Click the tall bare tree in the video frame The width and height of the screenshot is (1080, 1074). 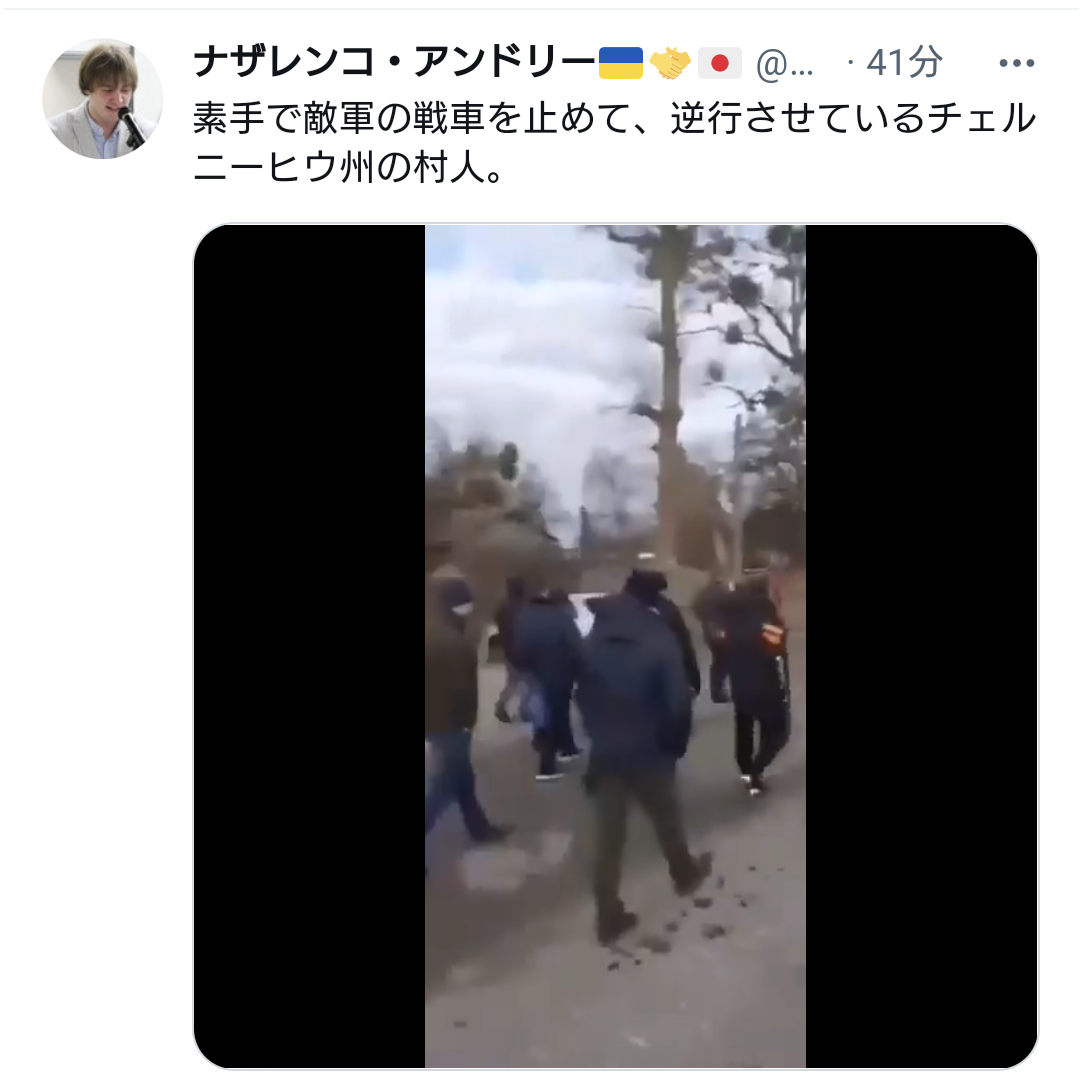(x=669, y=393)
